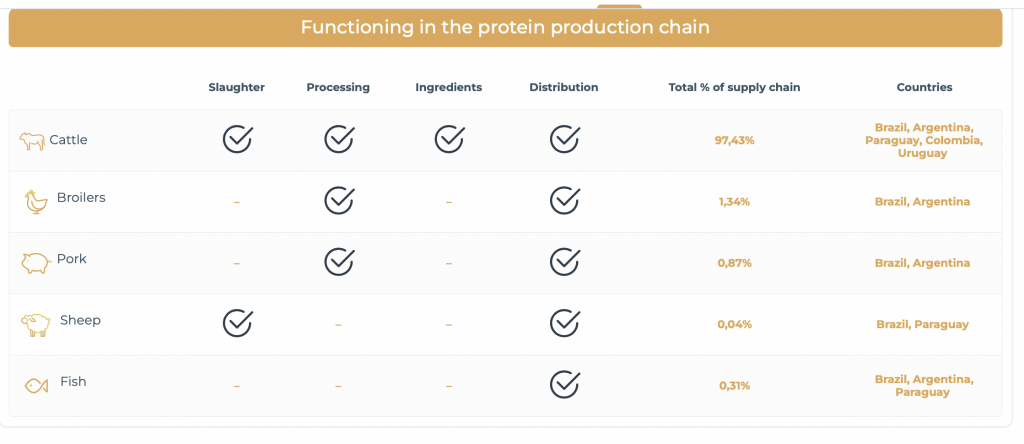Click Fish countries Brazil, Argentina, Paraguay
The image size is (1024, 444).
click(924, 386)
